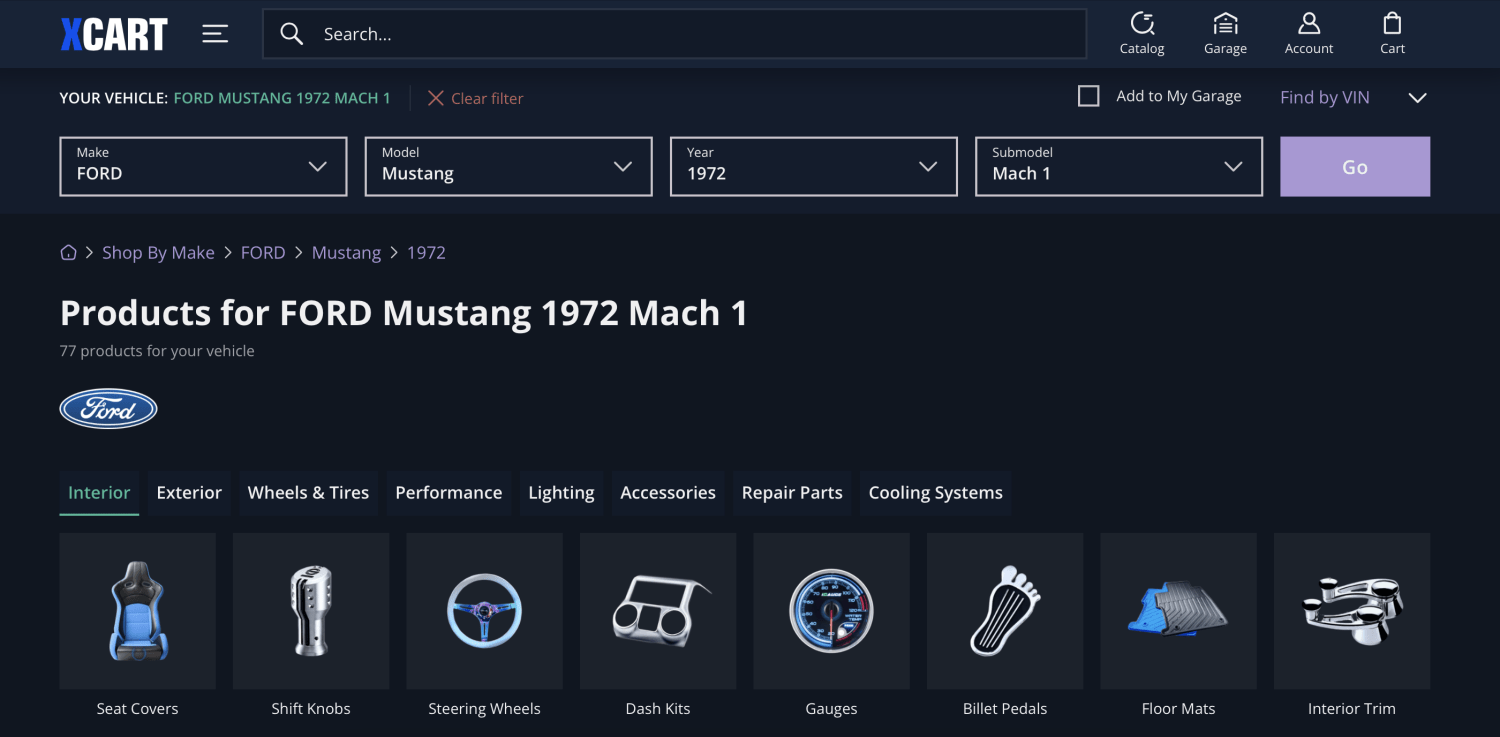
Task: Open the Year dropdown
Action: point(813,166)
